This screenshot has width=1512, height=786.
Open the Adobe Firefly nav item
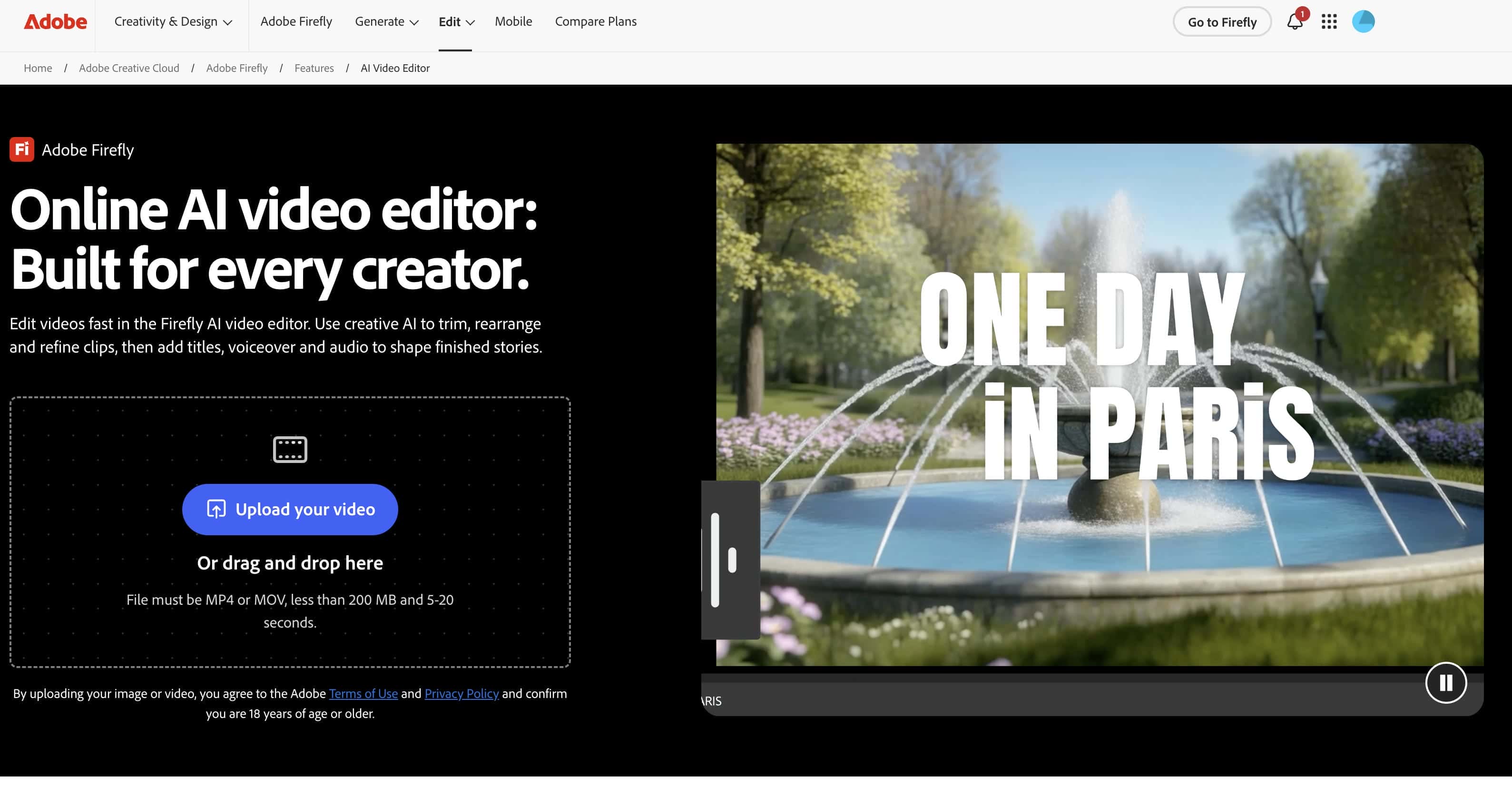(x=296, y=22)
